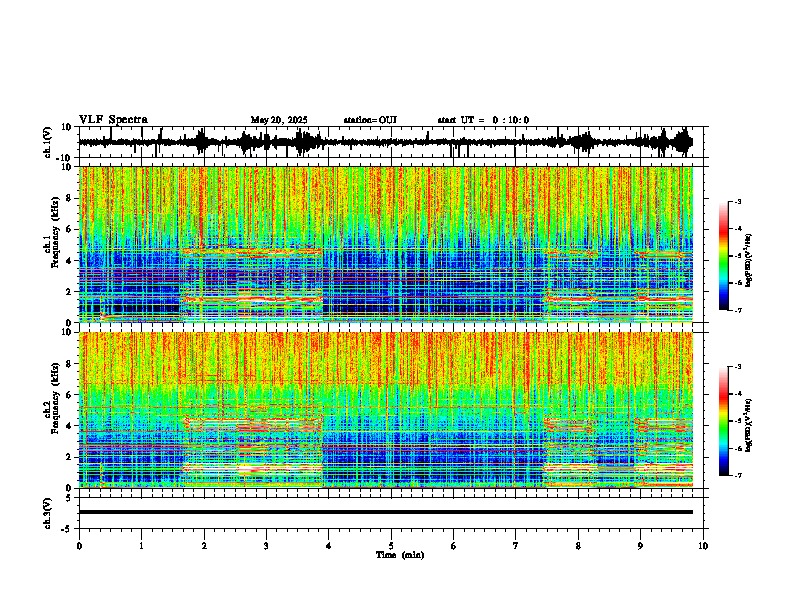Click the log(PSD) label beside the ch.2 color bar
This screenshot has height=612, width=792.
click(x=749, y=425)
